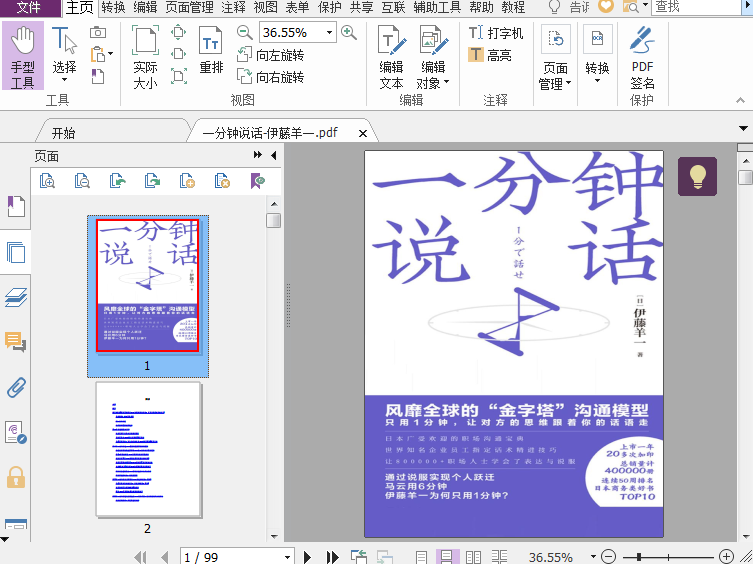Open the Security lock sidebar panel

(16, 477)
